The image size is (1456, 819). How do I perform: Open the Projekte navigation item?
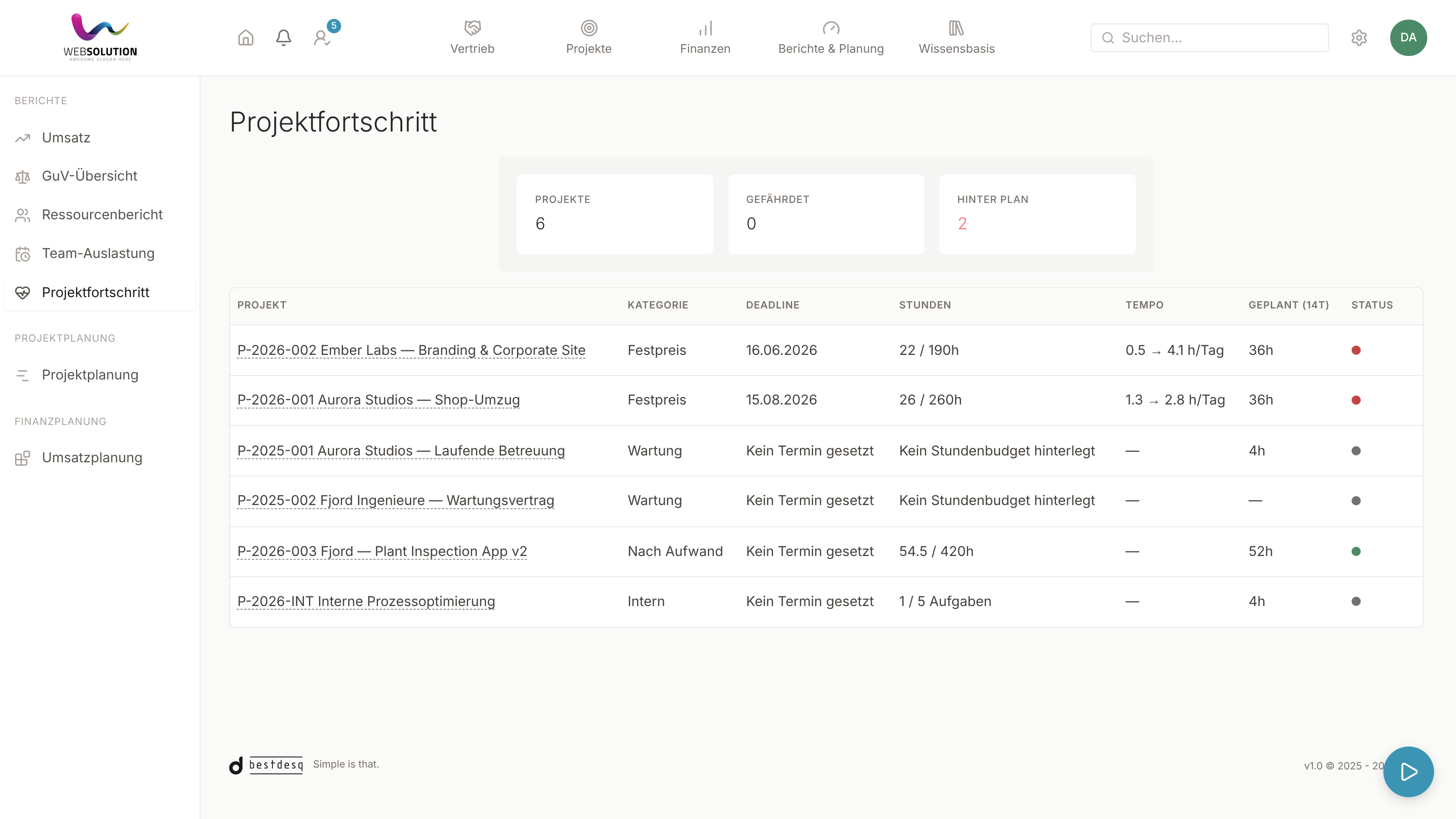(588, 38)
